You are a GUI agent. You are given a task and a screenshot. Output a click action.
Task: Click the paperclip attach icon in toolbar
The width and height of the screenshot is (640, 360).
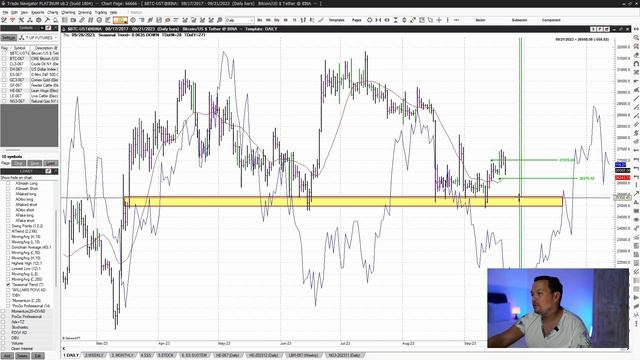[x=82, y=20]
